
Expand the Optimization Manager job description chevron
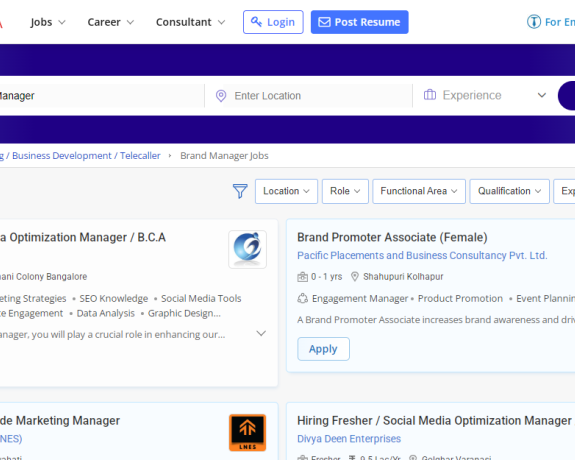click(x=261, y=333)
